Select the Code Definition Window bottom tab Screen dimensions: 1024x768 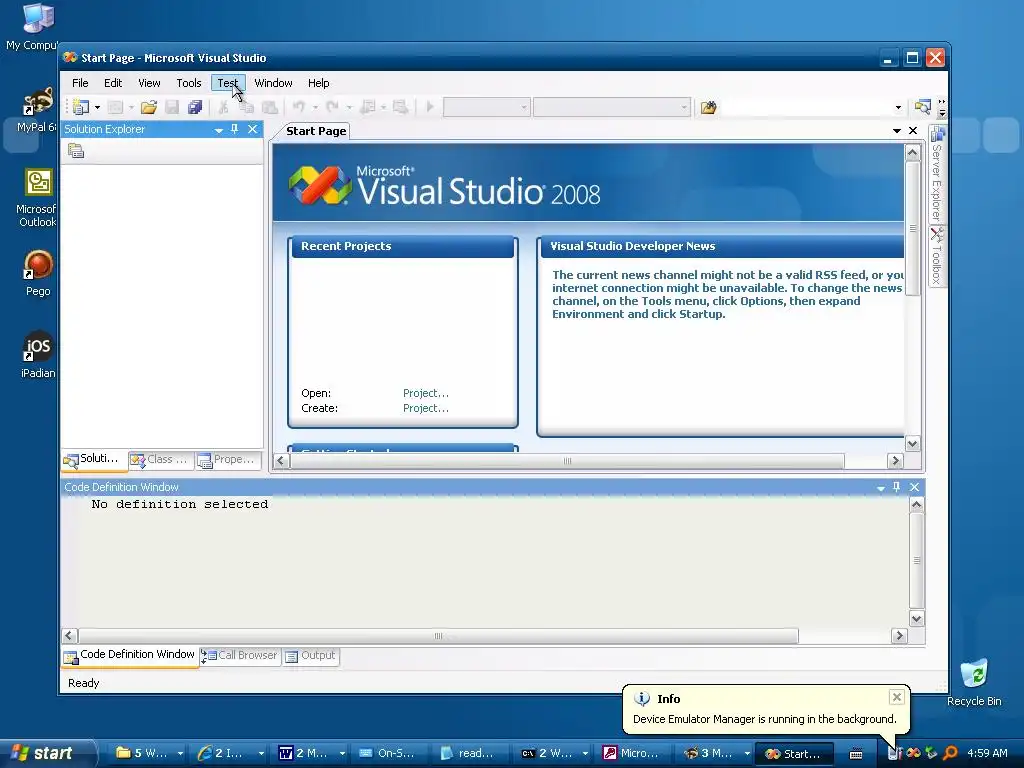coord(130,655)
